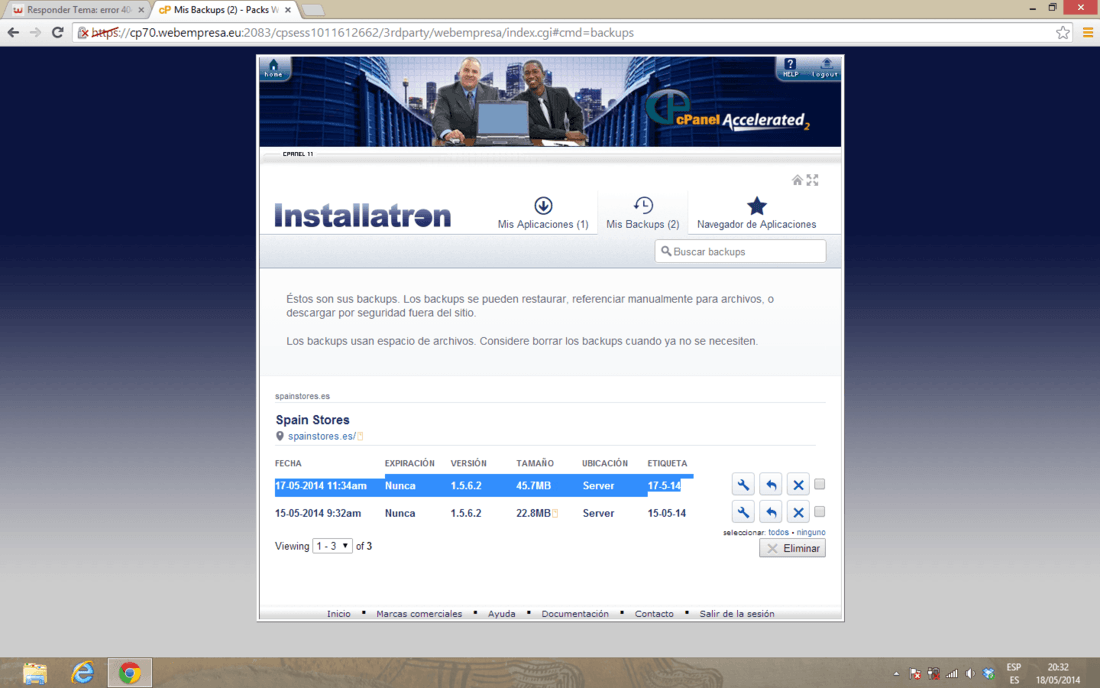The image size is (1100, 688).
Task: Open the Chrome menu hamburger icon
Action: pyautogui.click(x=1087, y=32)
